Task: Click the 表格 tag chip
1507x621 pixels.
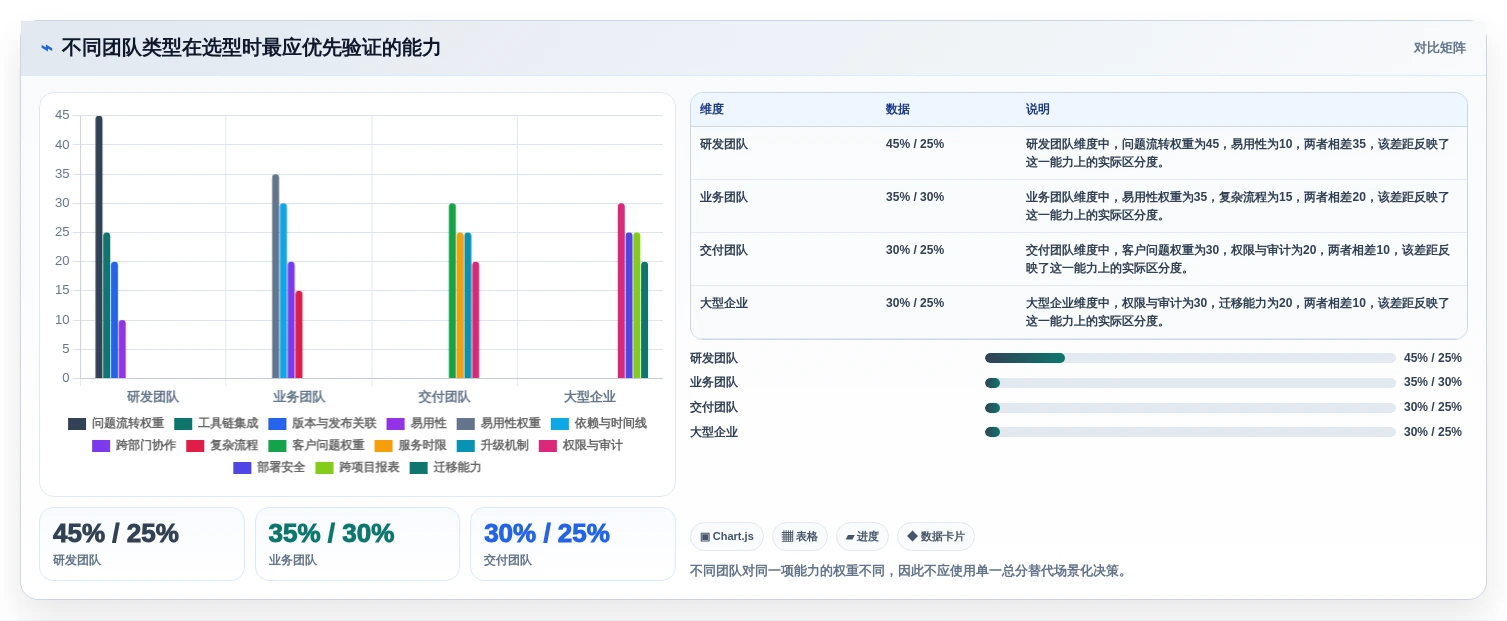Action: pyautogui.click(x=800, y=537)
